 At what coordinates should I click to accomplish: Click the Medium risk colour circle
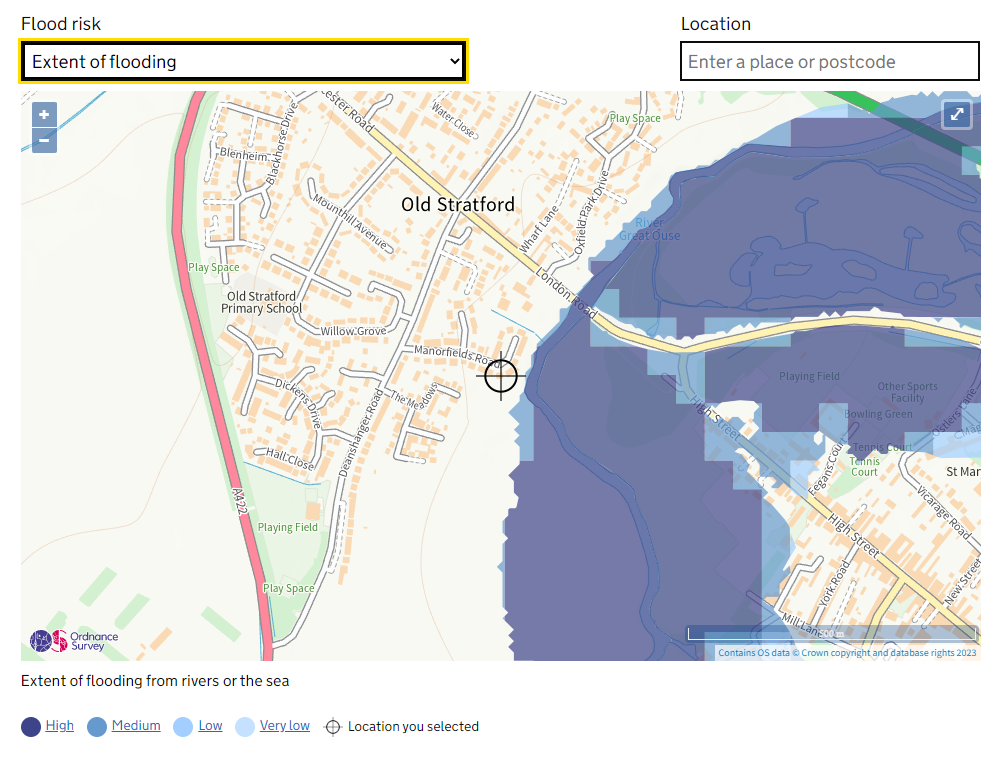click(x=97, y=727)
